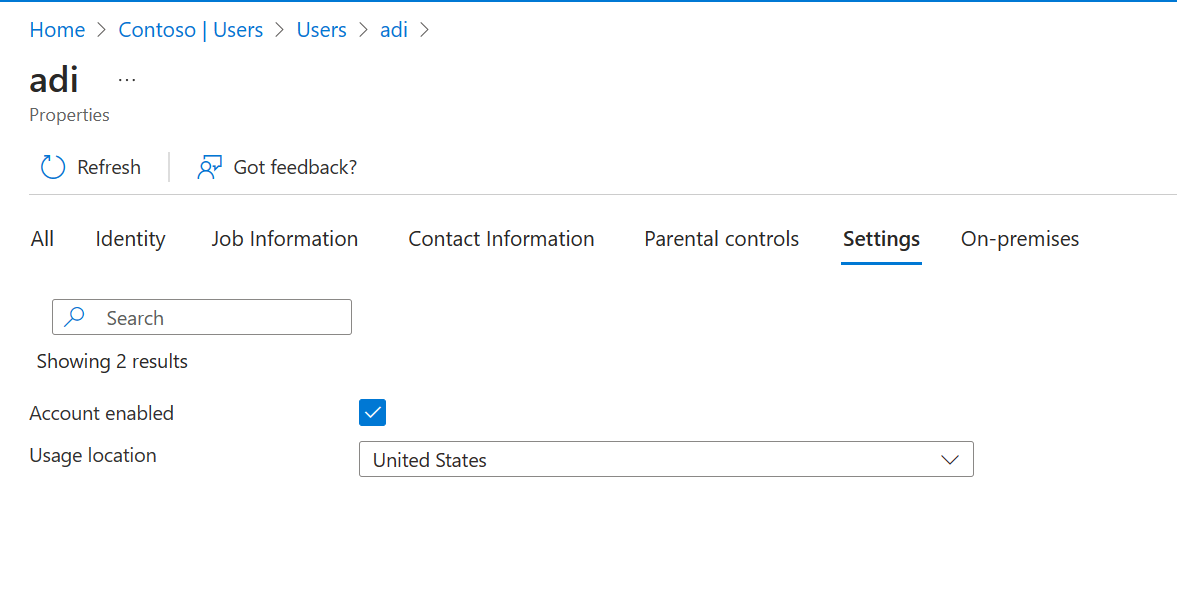1177x598 pixels.
Task: Switch to the Identity tab
Action: (130, 239)
